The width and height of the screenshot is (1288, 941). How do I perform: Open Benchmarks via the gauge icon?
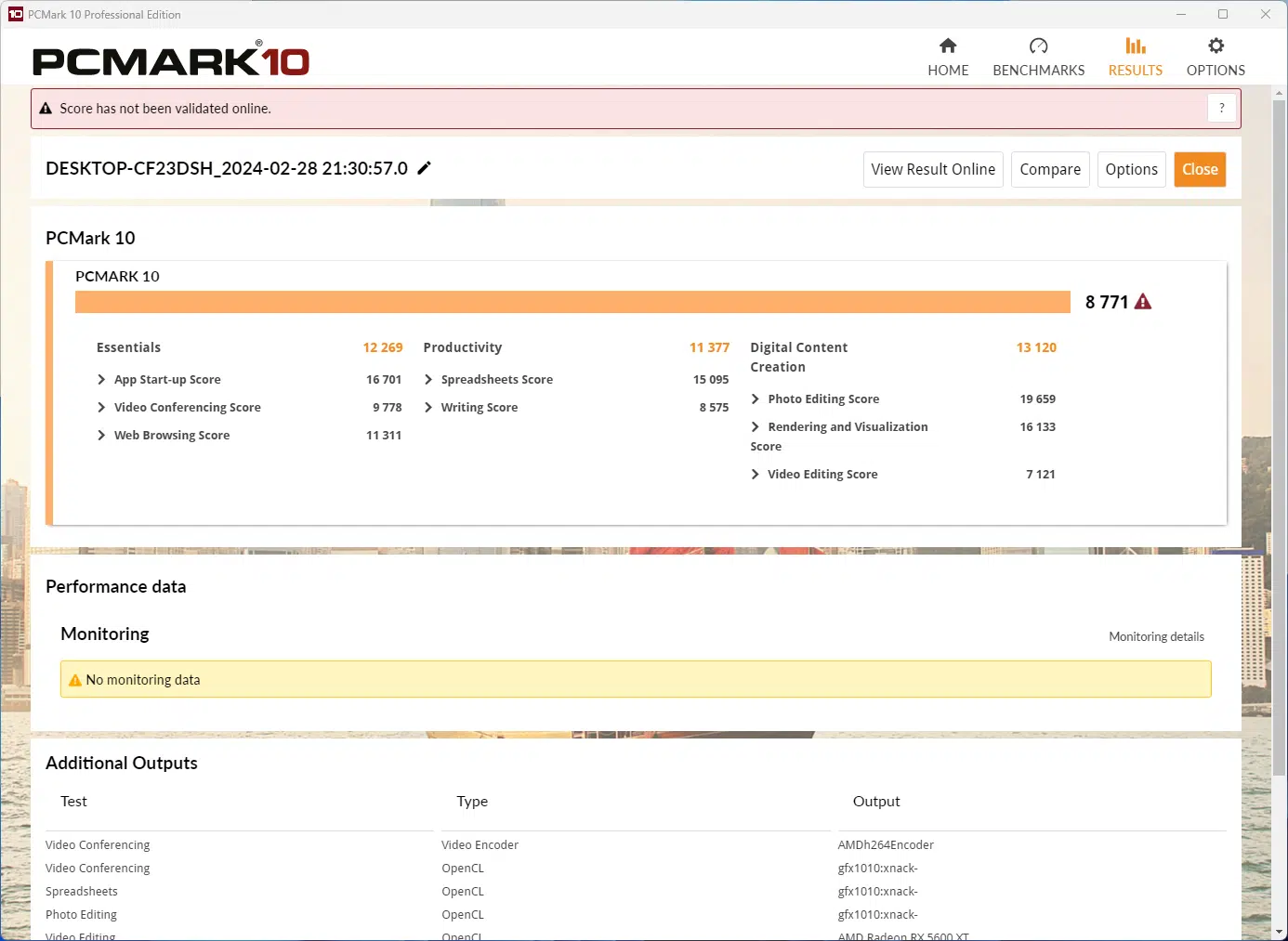click(x=1038, y=46)
